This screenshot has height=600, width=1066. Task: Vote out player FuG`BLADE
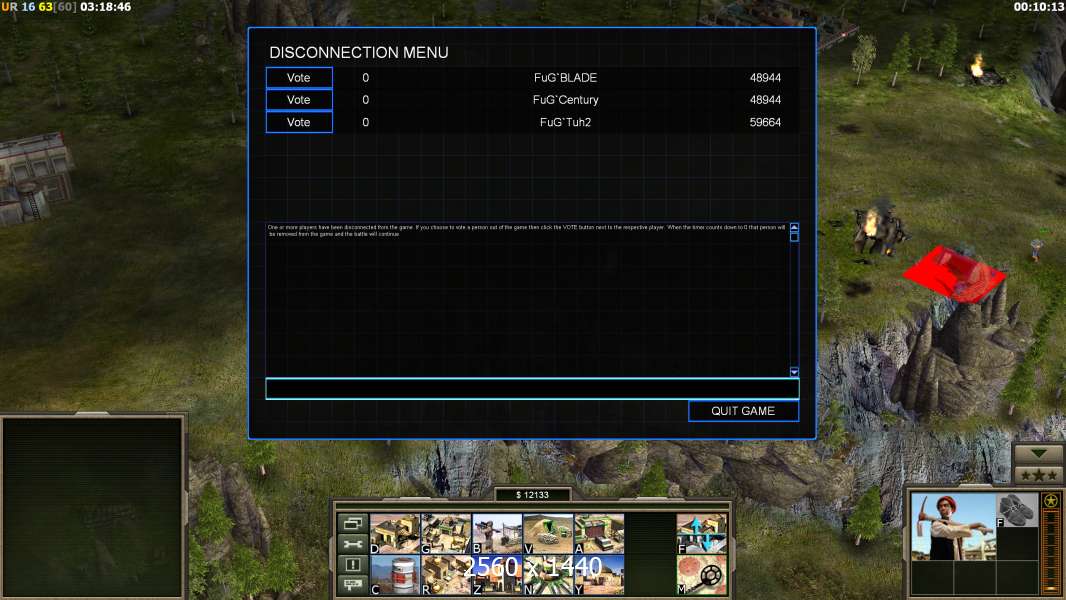coord(298,77)
